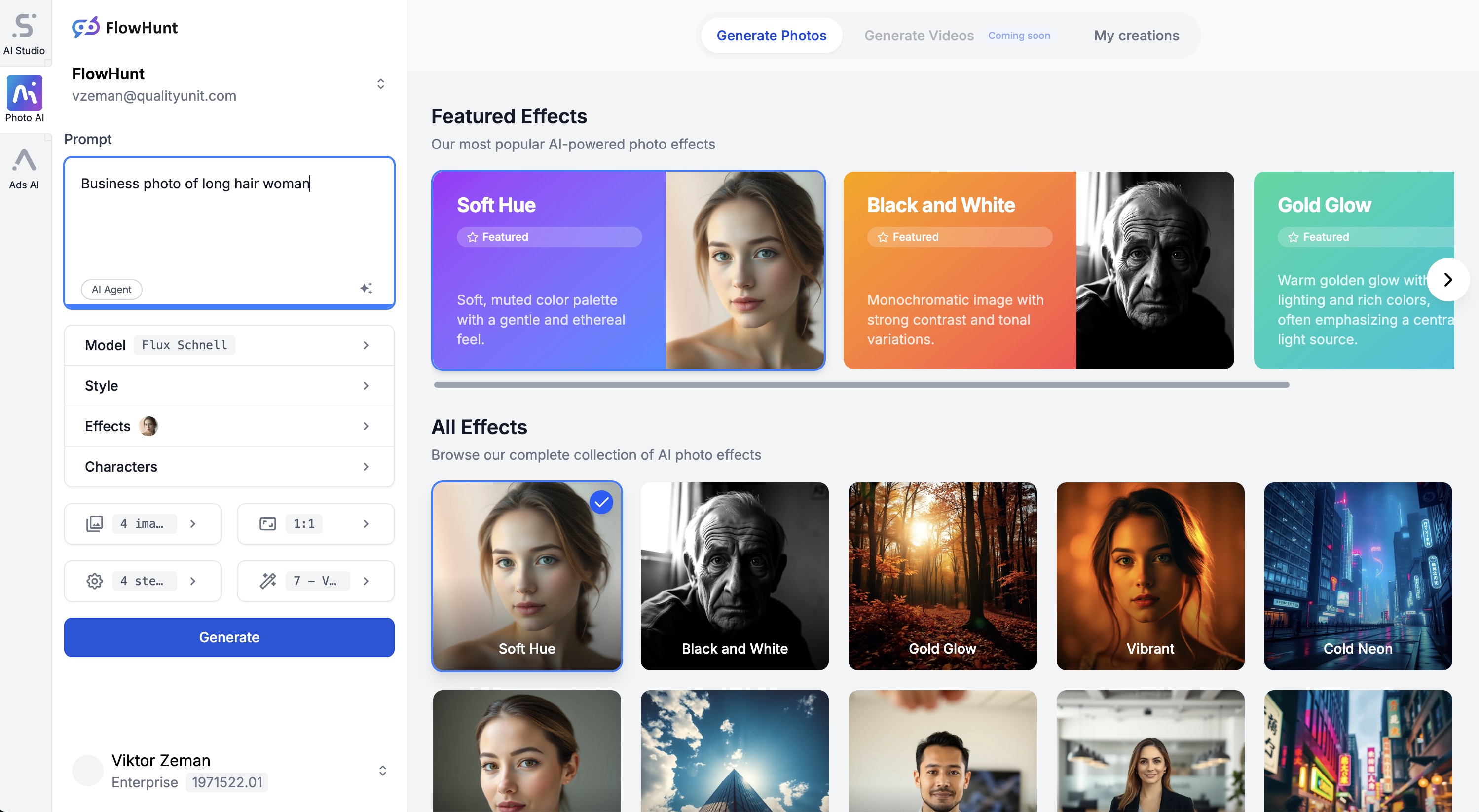Toggle the AI Agent chip

[x=111, y=290]
